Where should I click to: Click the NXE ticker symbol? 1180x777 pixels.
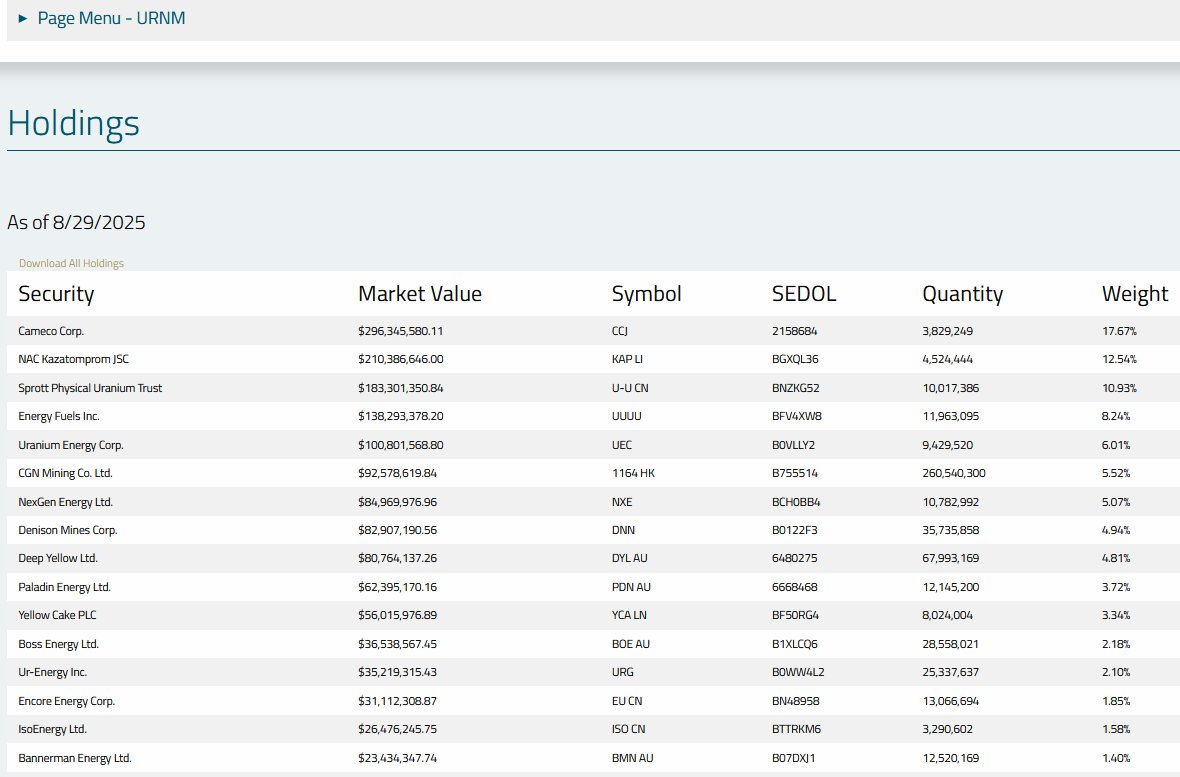622,502
